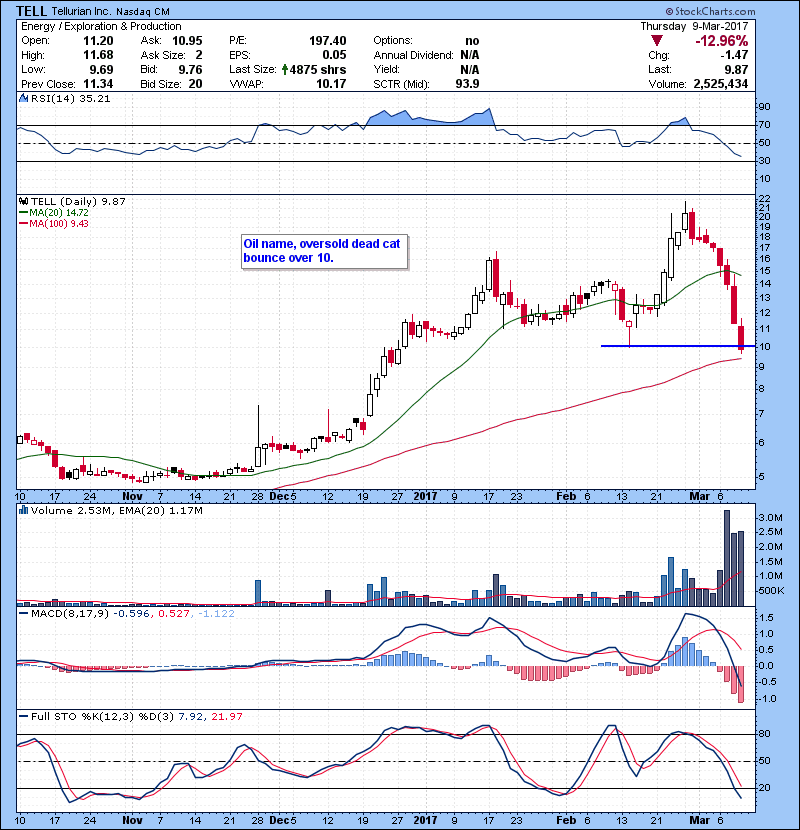Click the High price 11.68
The height and width of the screenshot is (830, 800).
(x=98, y=55)
